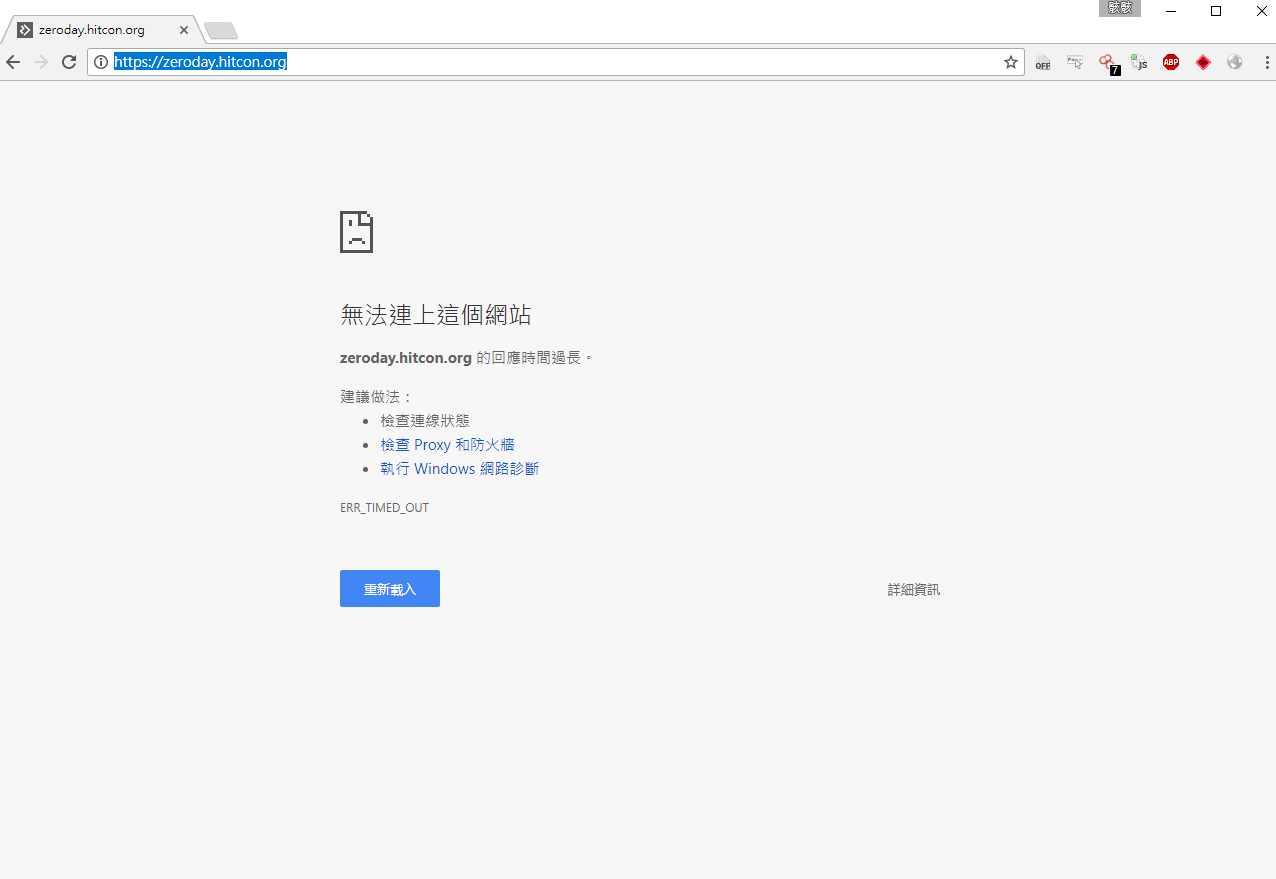Click the 重新載入 reload button
Viewport: 1276px width, 879px height.
(390, 589)
